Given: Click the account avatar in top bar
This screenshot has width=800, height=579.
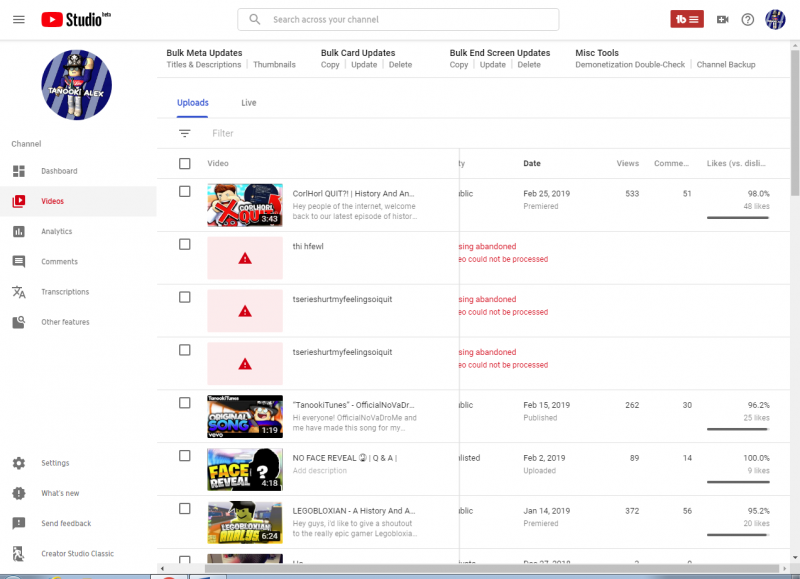Looking at the screenshot, I should tap(776, 19).
